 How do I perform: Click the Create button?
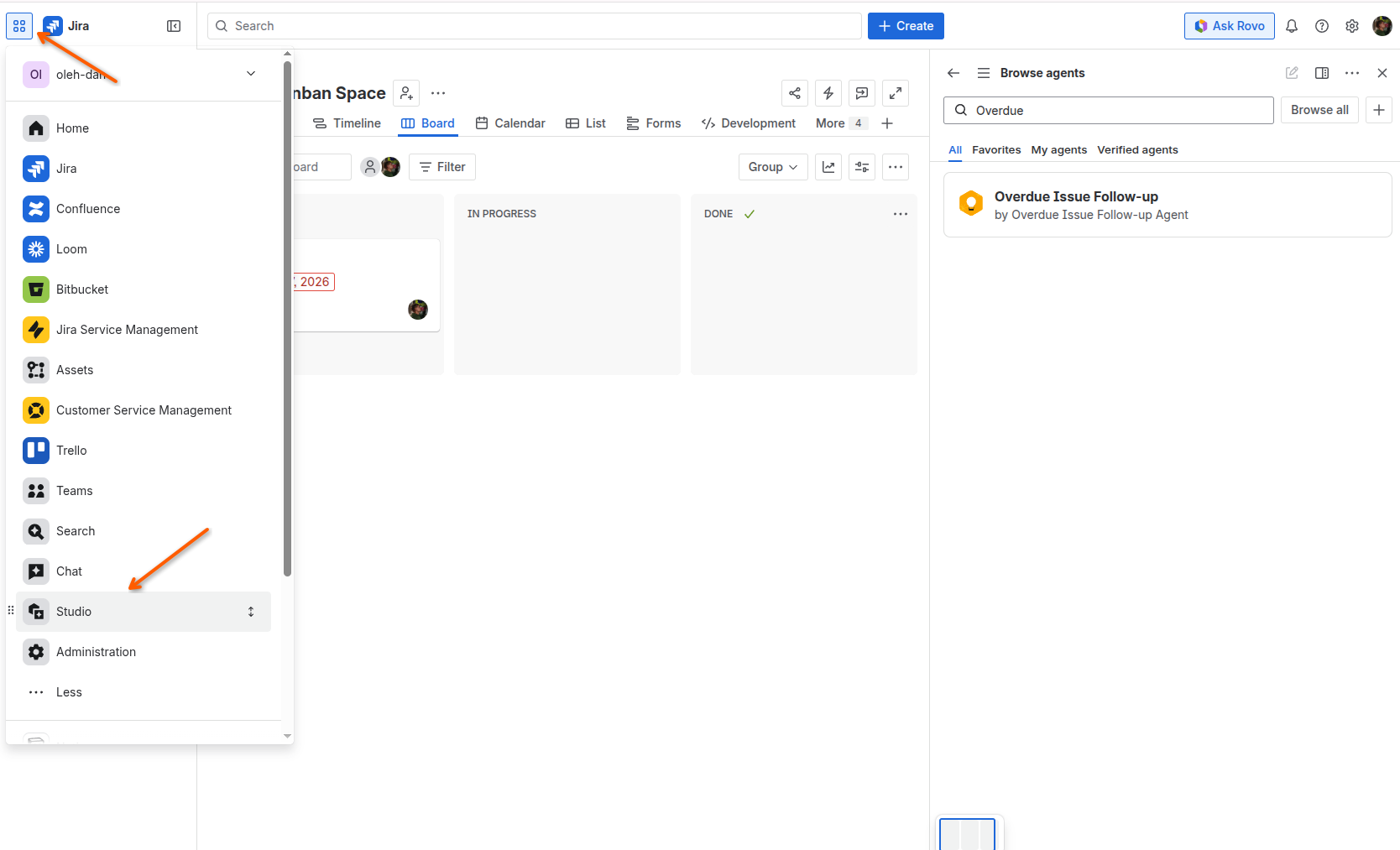906,26
